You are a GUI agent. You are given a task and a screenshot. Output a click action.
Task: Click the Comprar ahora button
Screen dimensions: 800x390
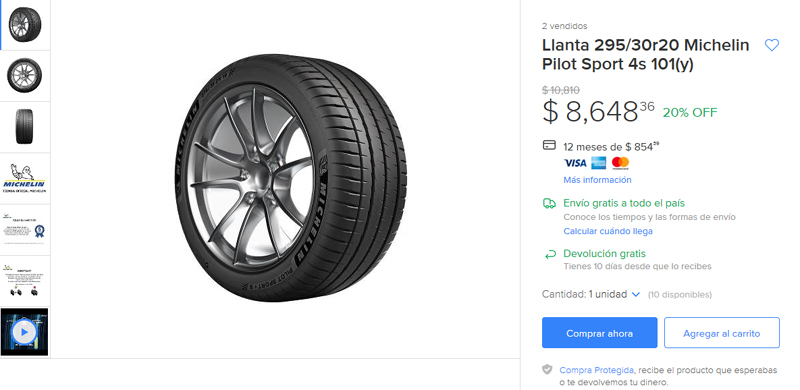599,333
